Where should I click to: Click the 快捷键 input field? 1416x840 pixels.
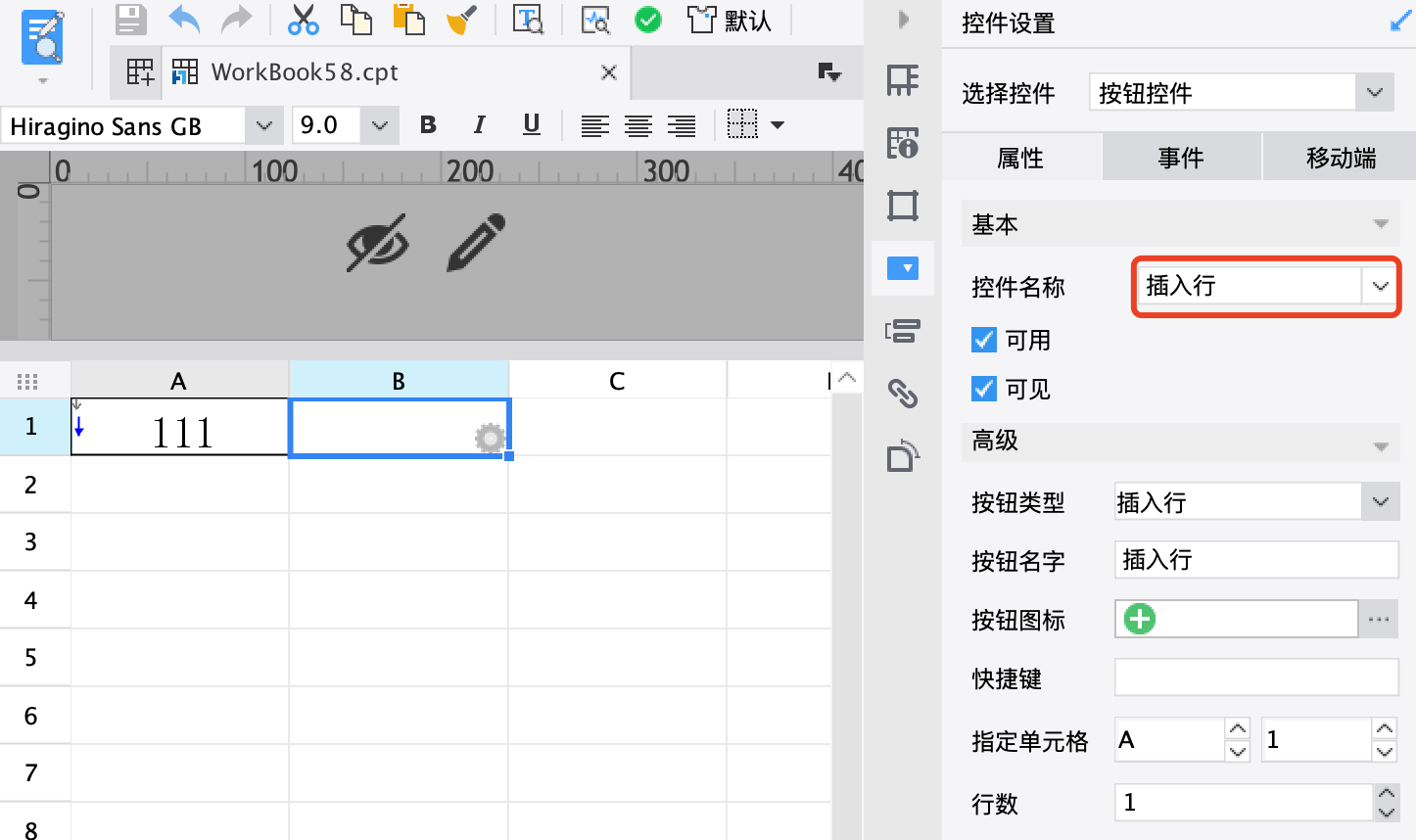[x=1256, y=677]
